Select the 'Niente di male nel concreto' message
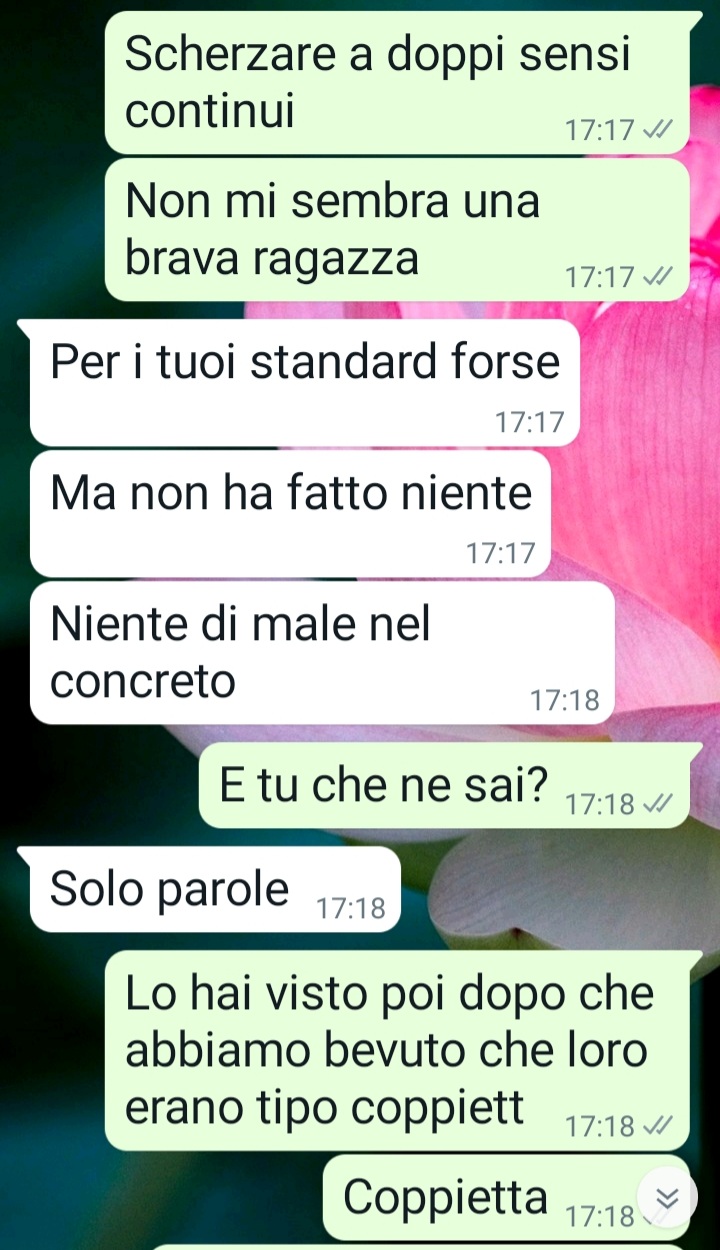The image size is (720, 1250). point(322,652)
